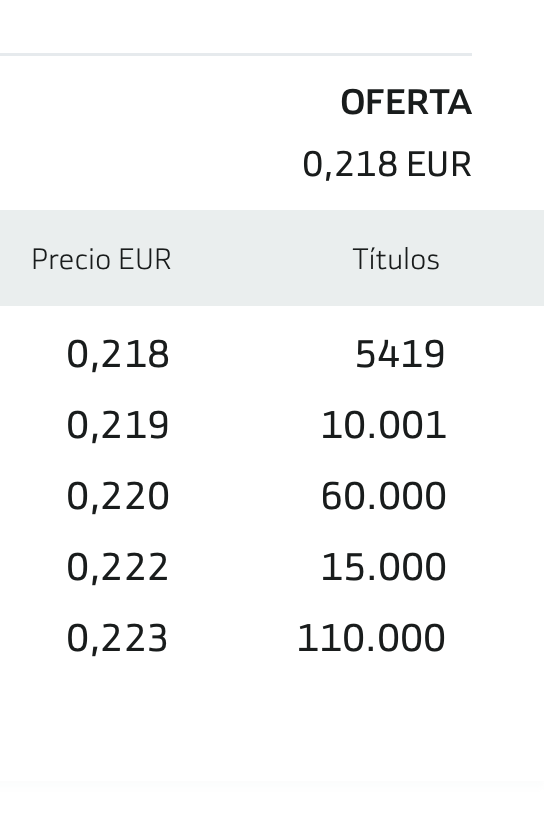
Task: Click the 15.000 títulos value
Action: [x=383, y=567]
